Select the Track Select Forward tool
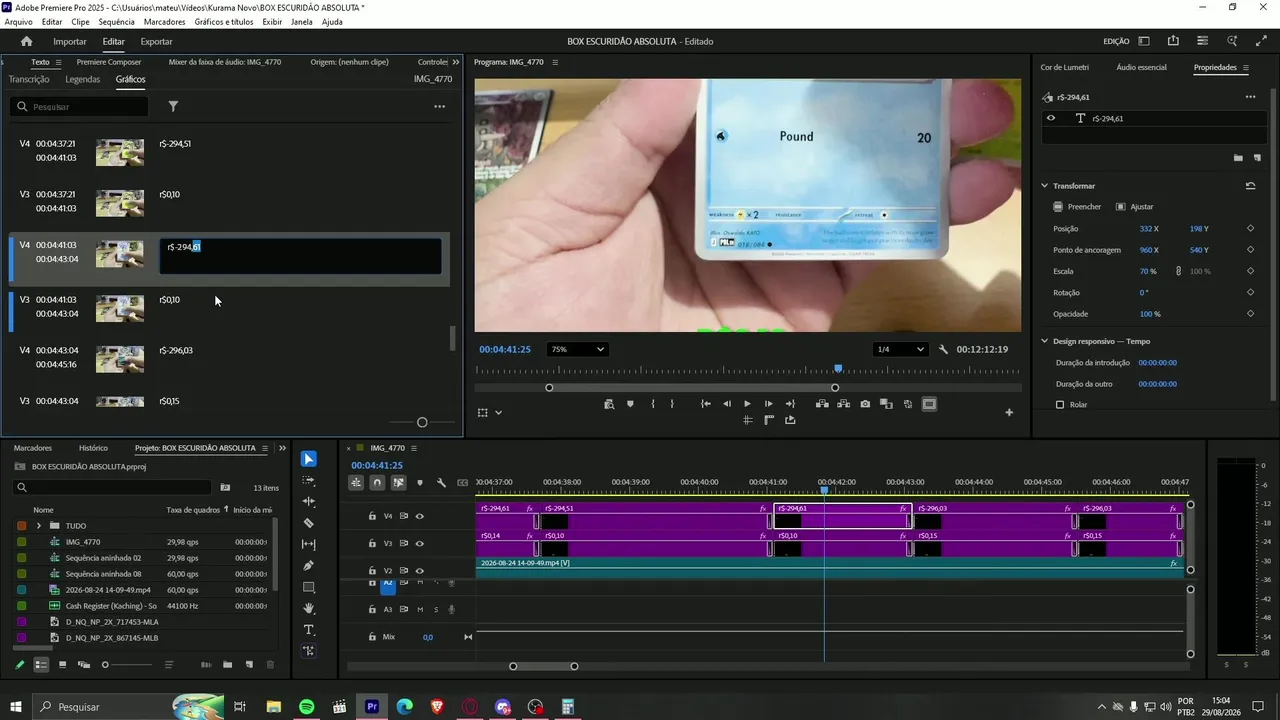1280x720 pixels. click(x=309, y=481)
